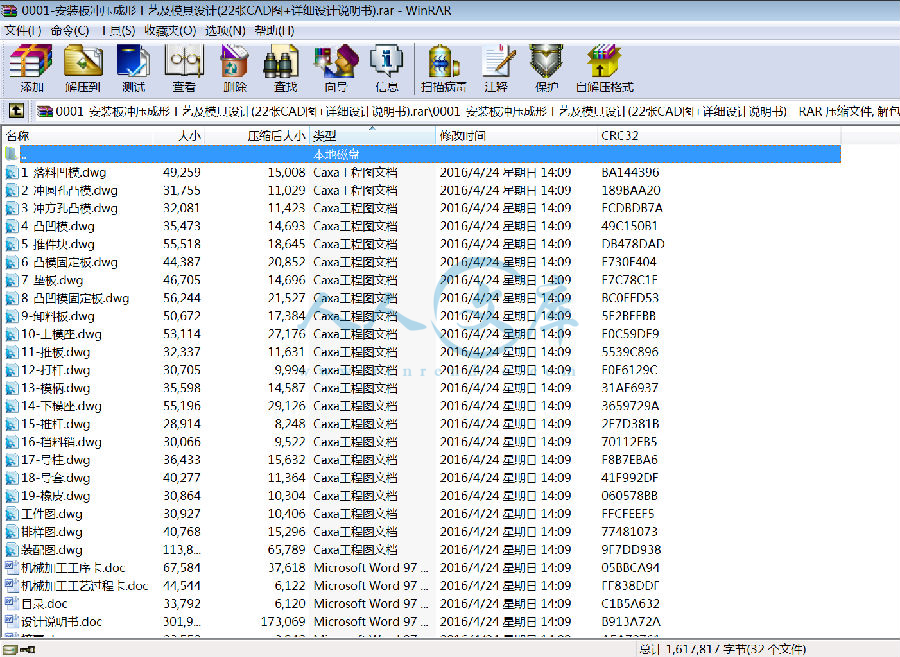Click the up-one-level arrow button
900x657 pixels.
(16, 111)
